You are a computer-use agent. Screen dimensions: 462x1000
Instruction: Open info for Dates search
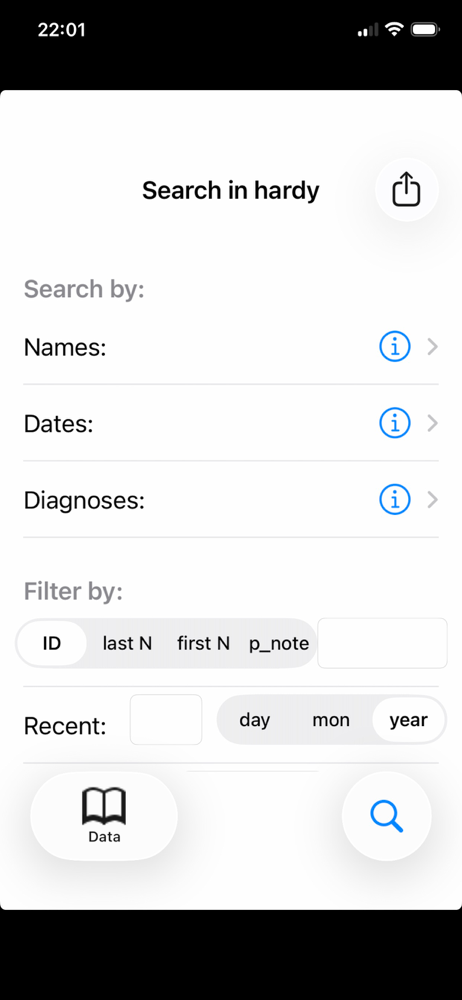pyautogui.click(x=395, y=423)
